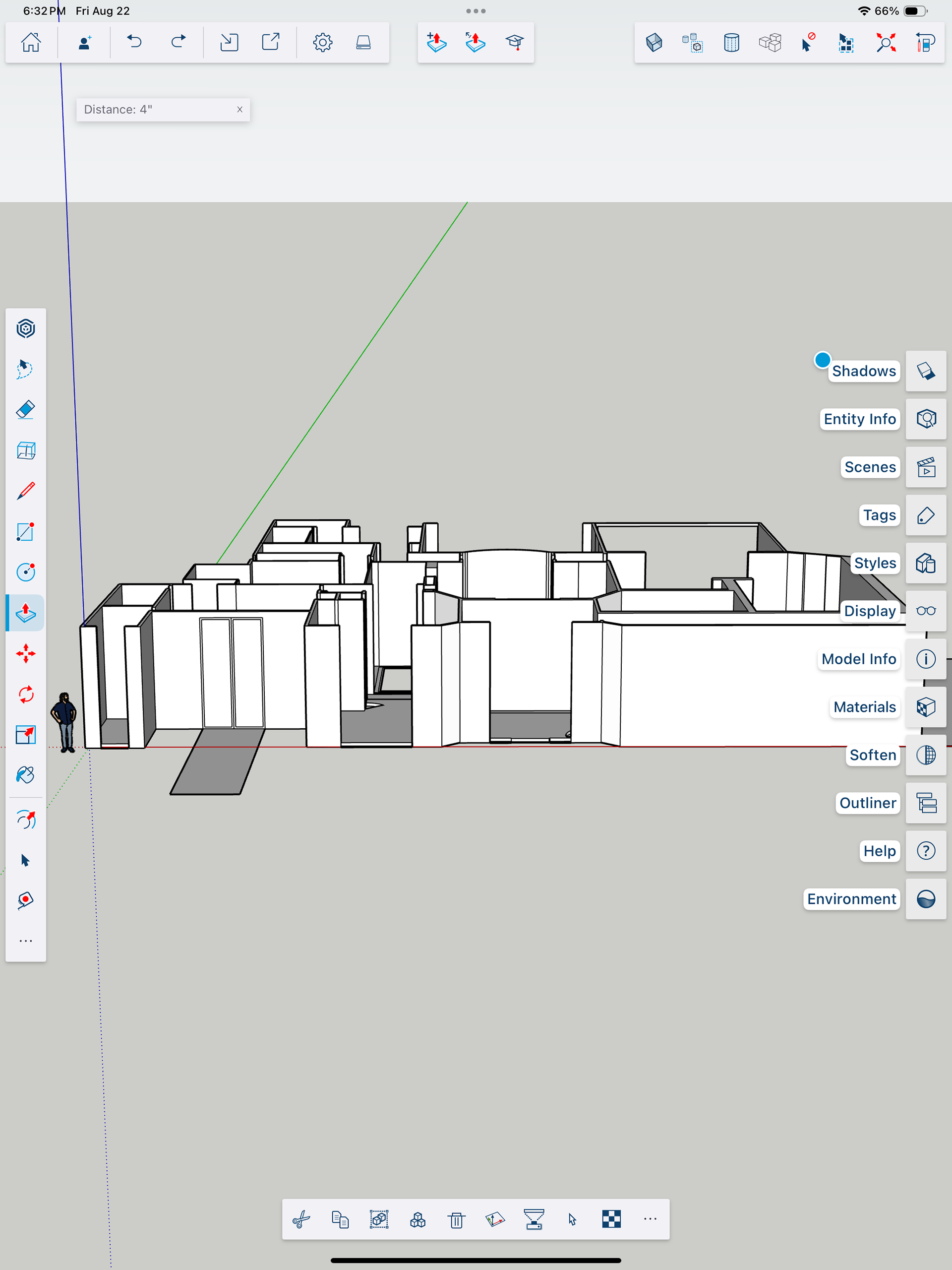The width and height of the screenshot is (952, 1270).
Task: Select the Move tool
Action: point(26,653)
